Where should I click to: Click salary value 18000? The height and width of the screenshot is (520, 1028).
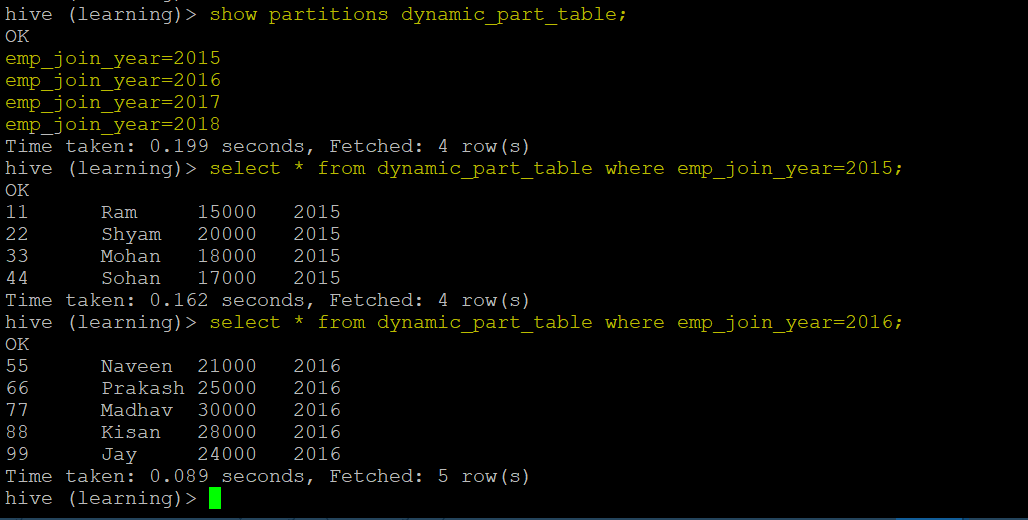click(x=227, y=256)
